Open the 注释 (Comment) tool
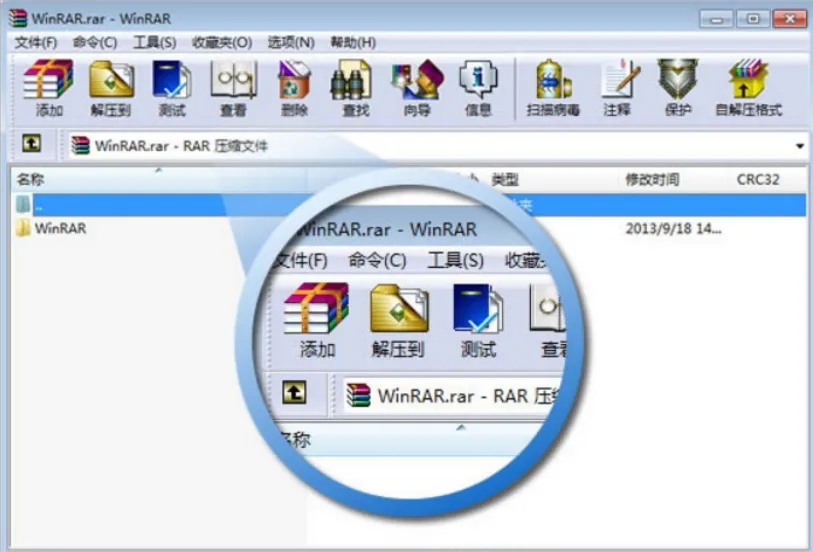The image size is (813, 552). coord(618,87)
